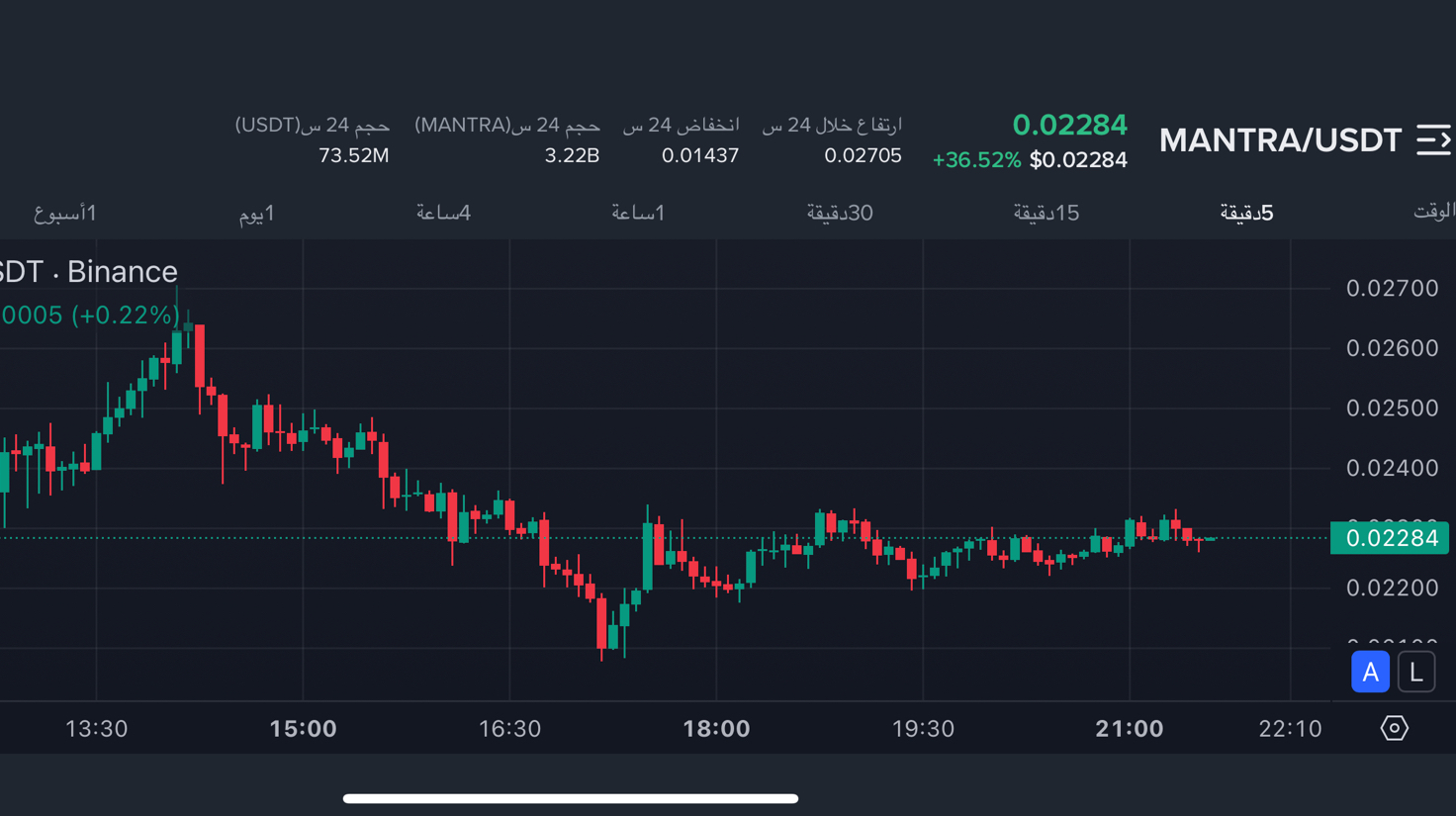Click the (+0.22%) candle change legend
Image resolution: width=1456 pixels, height=816 pixels.
125,316
